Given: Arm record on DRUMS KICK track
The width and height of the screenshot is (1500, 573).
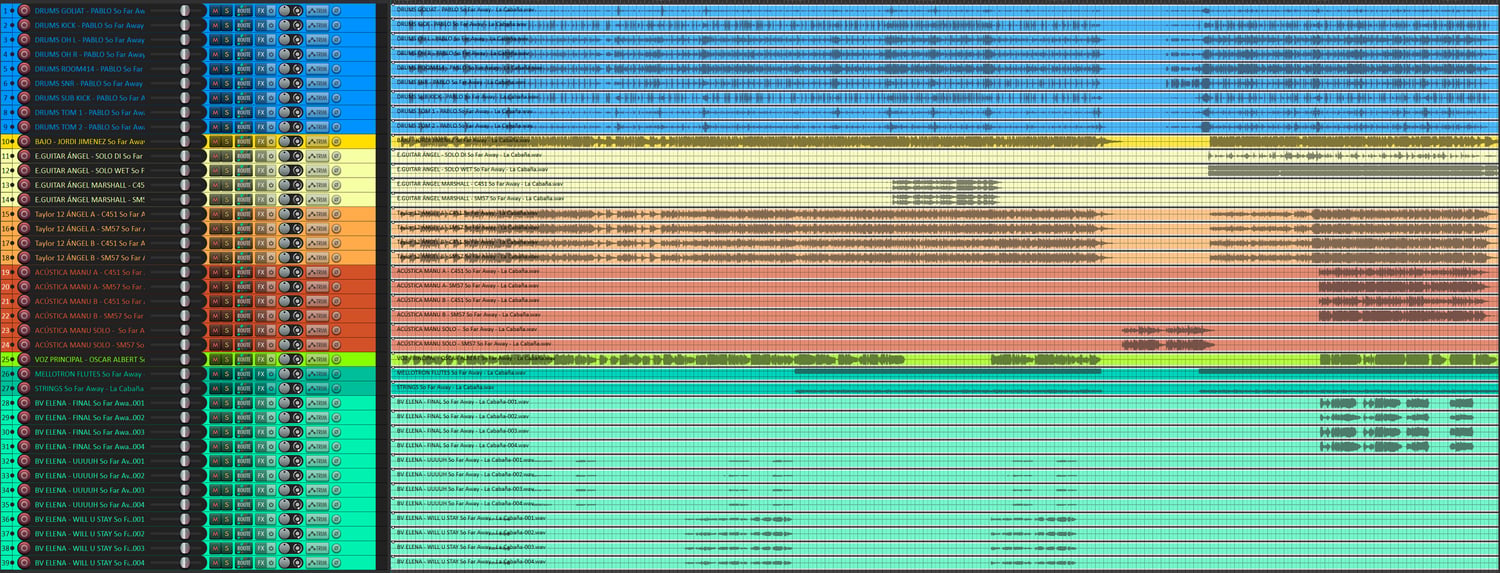Looking at the screenshot, I should tap(24, 25).
